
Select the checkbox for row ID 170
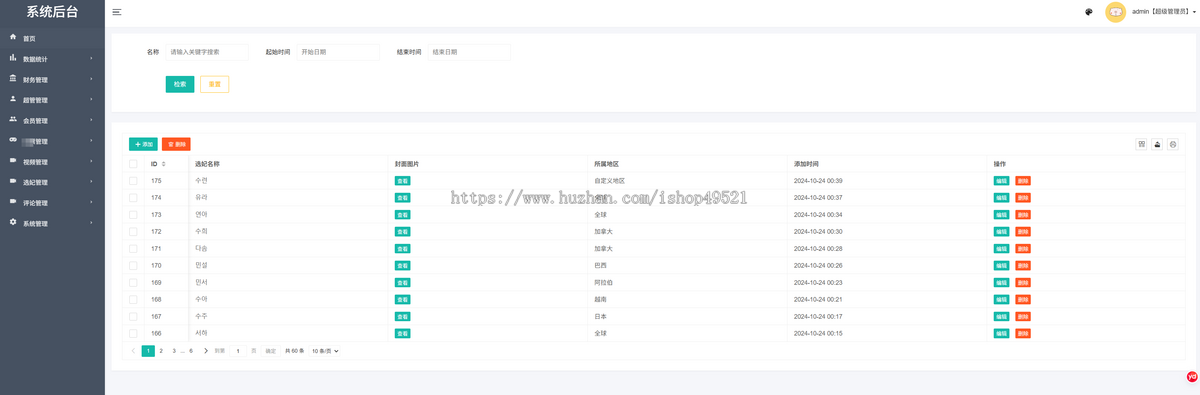click(x=133, y=265)
